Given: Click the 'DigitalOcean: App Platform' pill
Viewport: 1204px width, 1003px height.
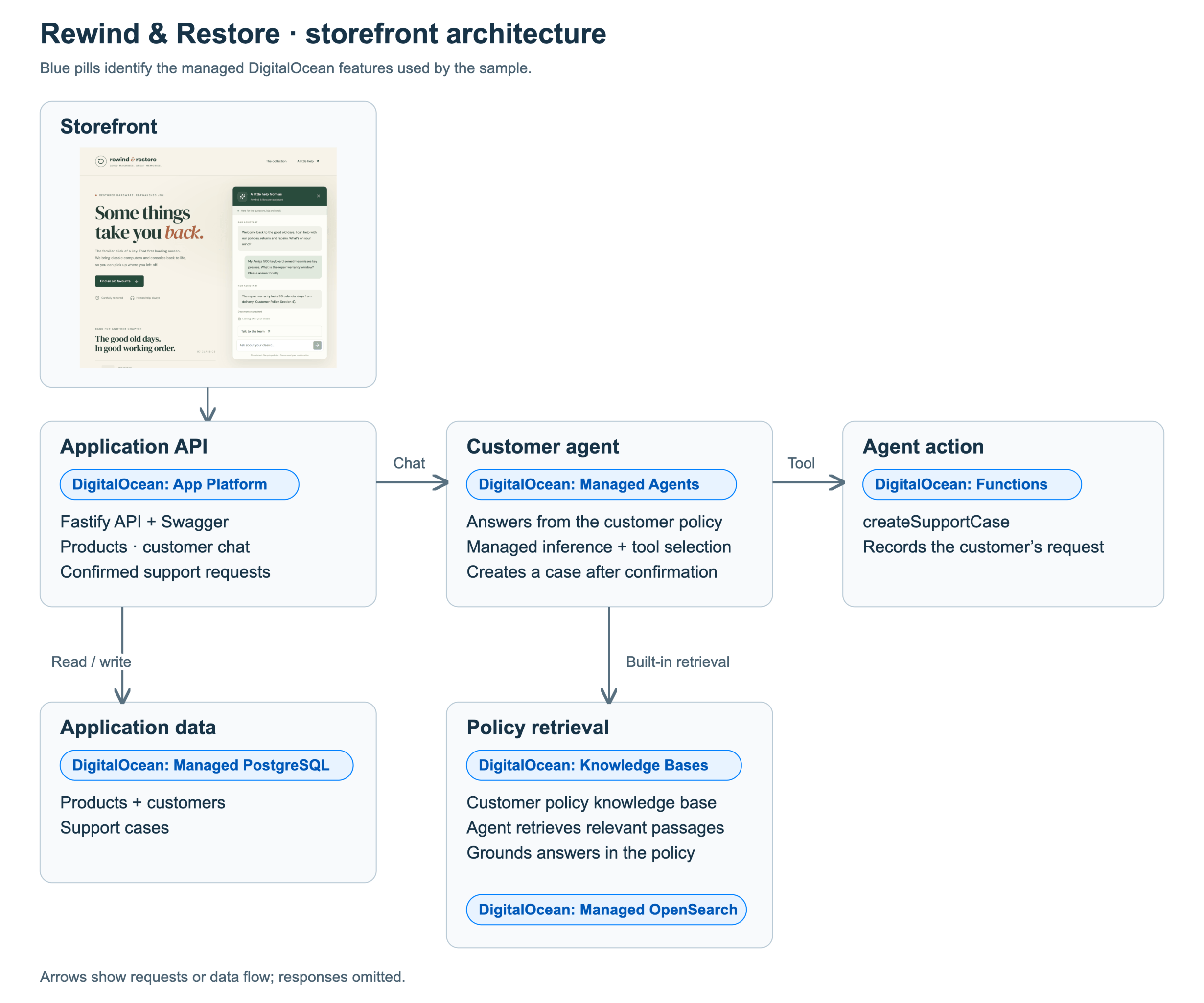Looking at the screenshot, I should (180, 484).
